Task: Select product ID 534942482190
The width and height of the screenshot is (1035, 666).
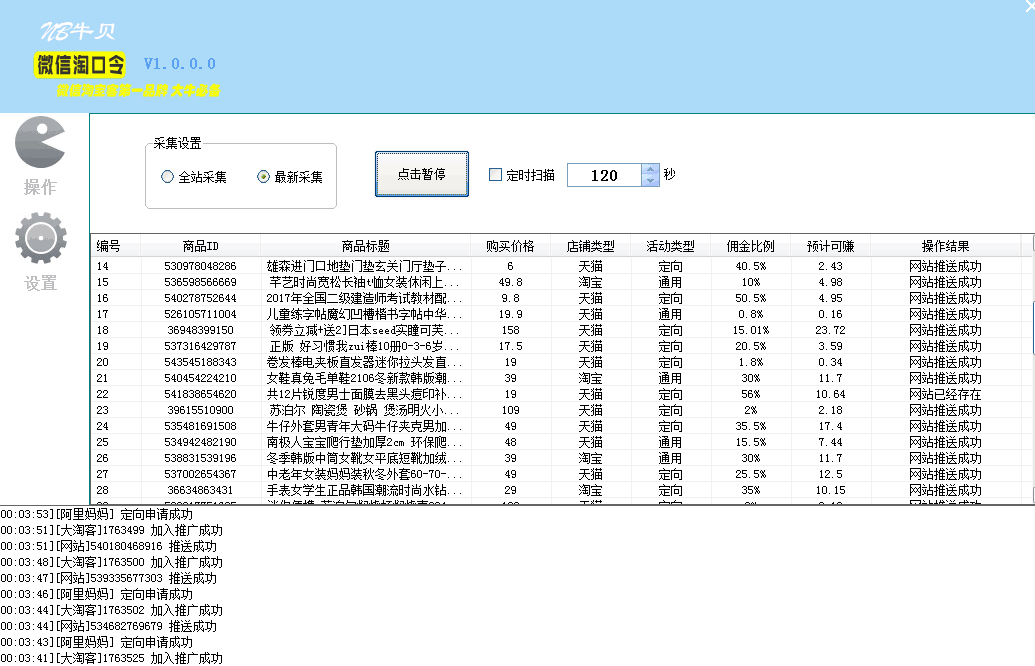Action: pos(201,442)
